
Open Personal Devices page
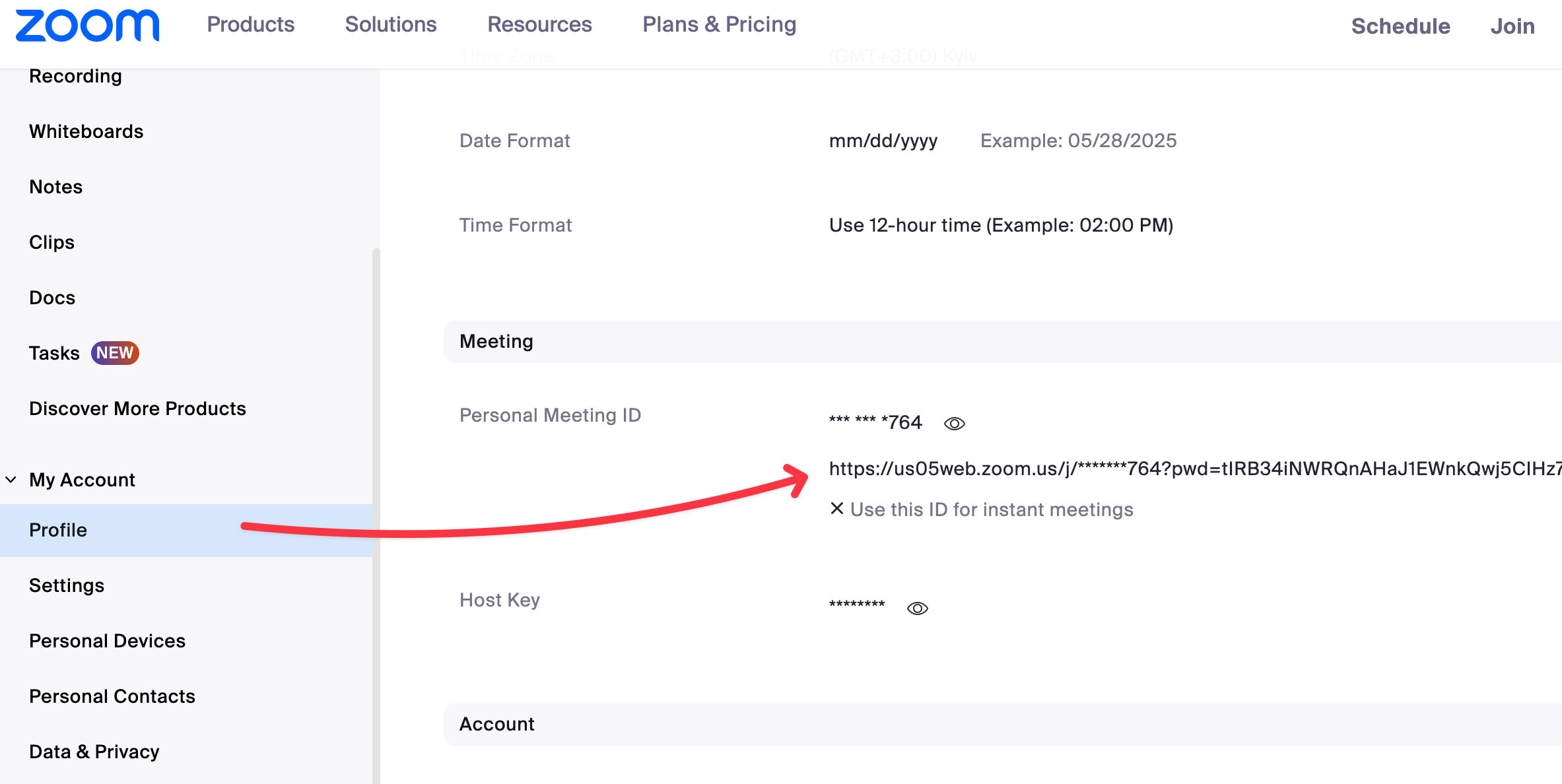tap(107, 641)
